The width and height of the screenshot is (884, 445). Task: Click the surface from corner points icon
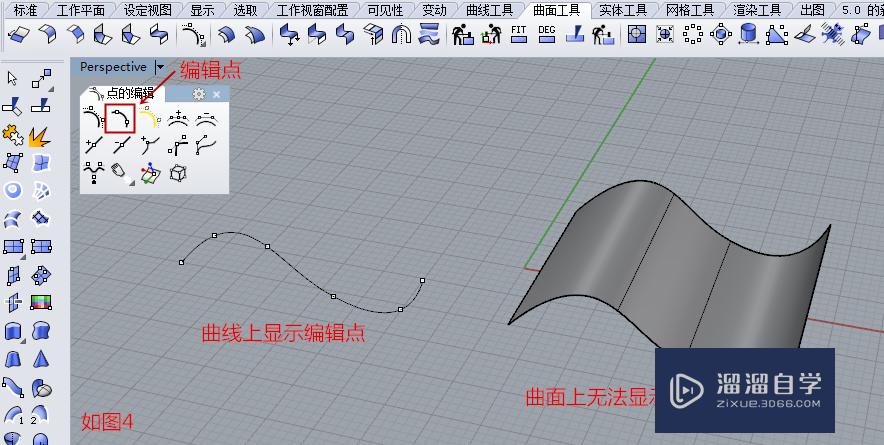[13, 162]
